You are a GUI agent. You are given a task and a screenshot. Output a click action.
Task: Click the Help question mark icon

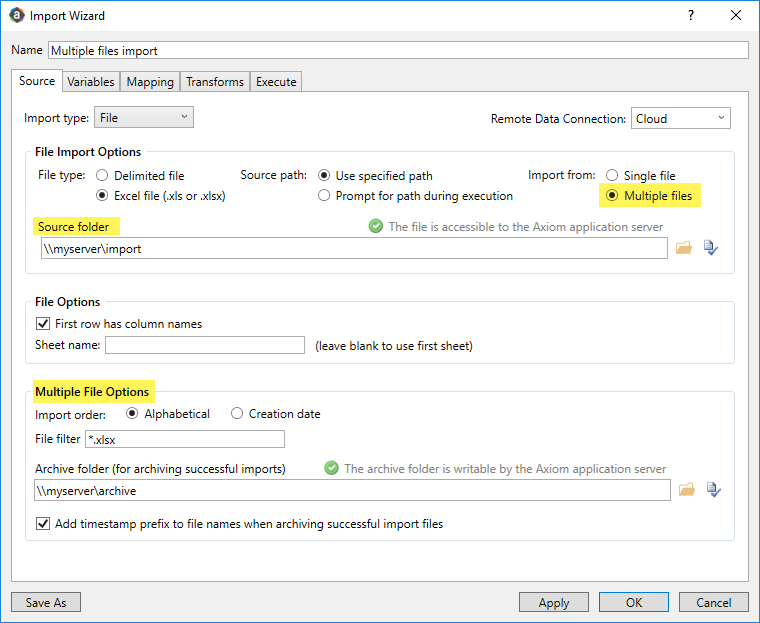(x=691, y=16)
